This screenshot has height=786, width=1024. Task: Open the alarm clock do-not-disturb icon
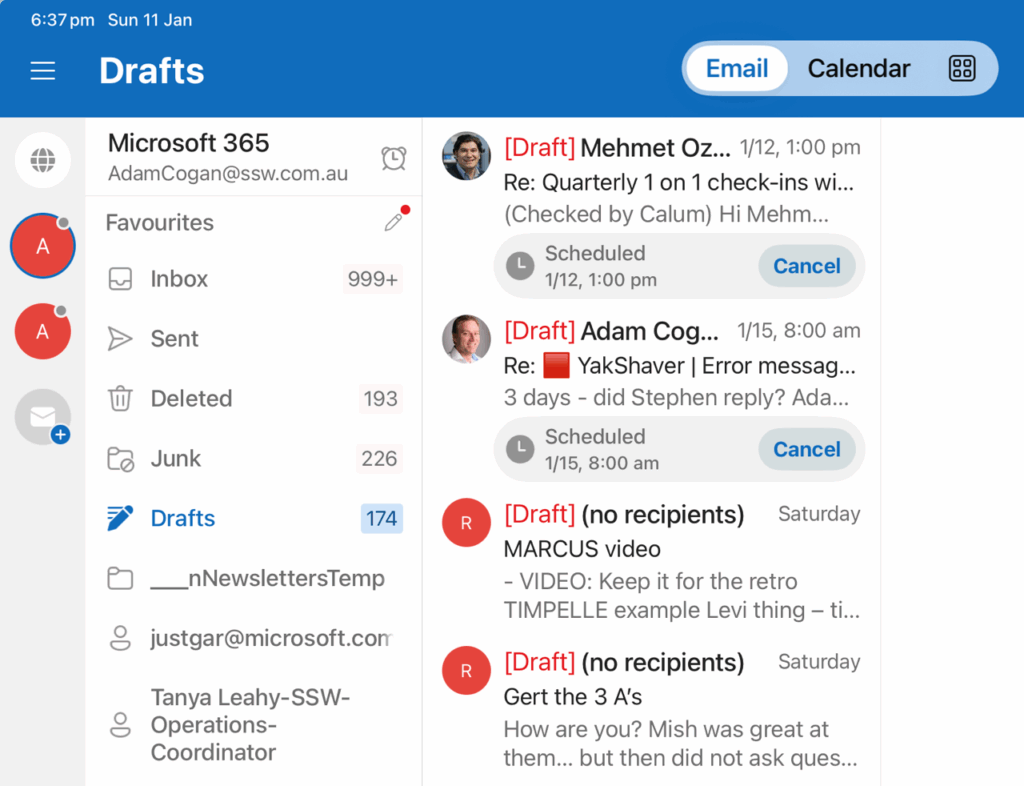(394, 158)
